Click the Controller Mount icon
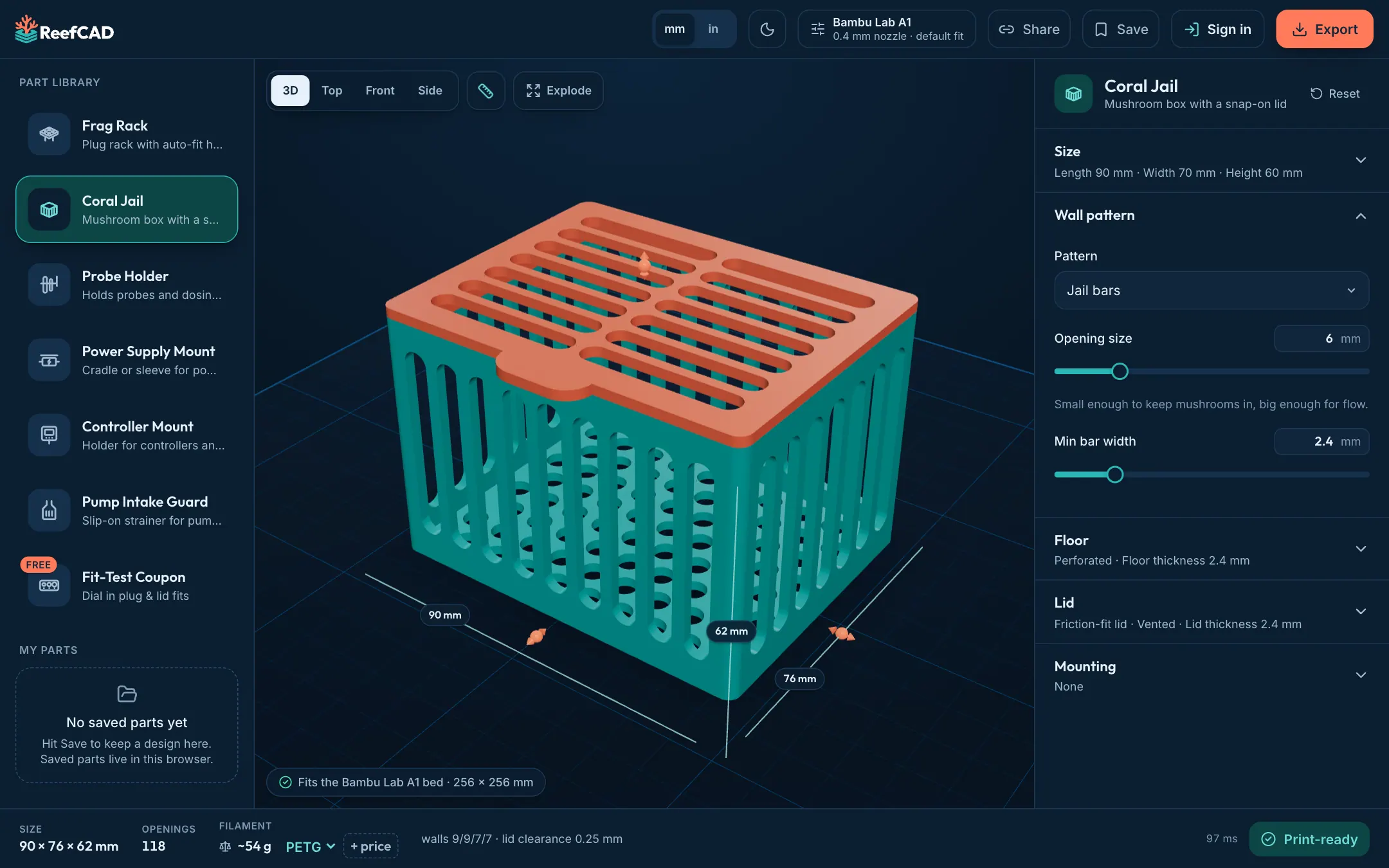 click(x=50, y=435)
